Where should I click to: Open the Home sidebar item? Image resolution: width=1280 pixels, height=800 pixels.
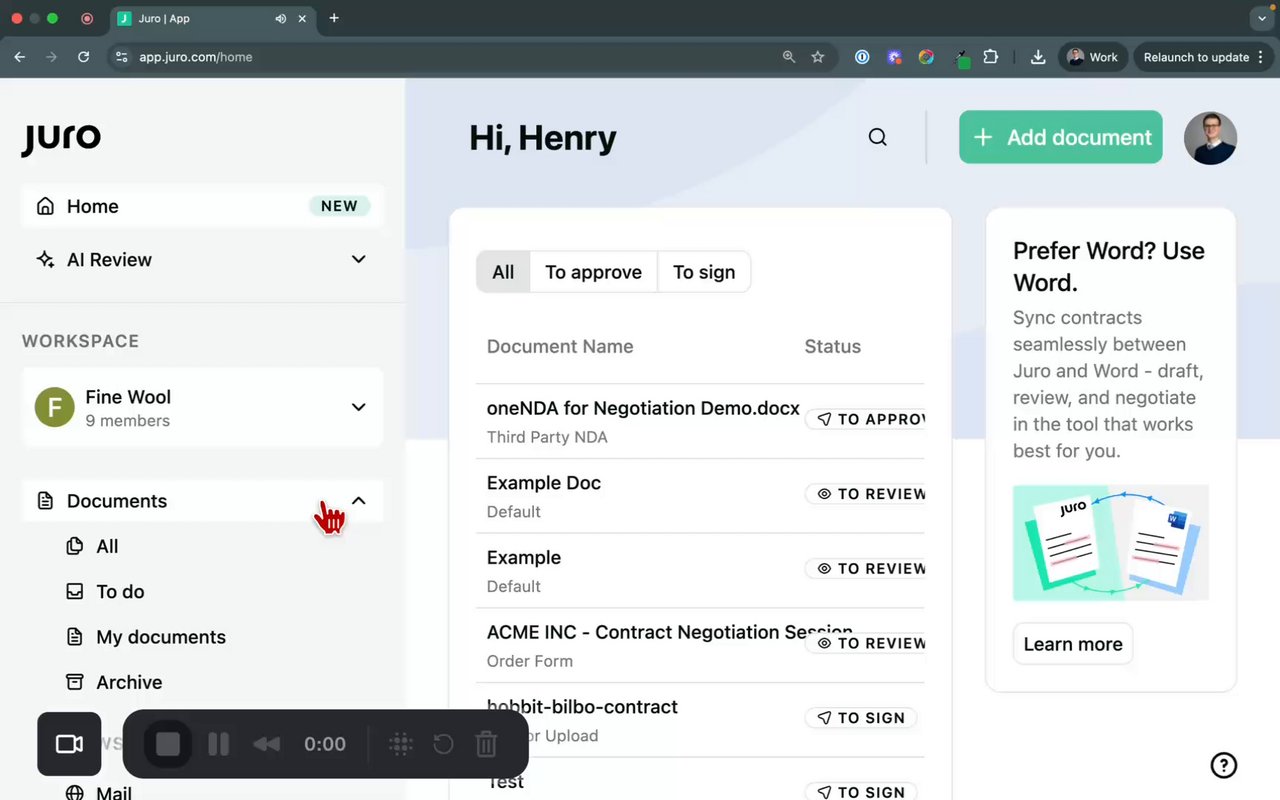(x=202, y=206)
